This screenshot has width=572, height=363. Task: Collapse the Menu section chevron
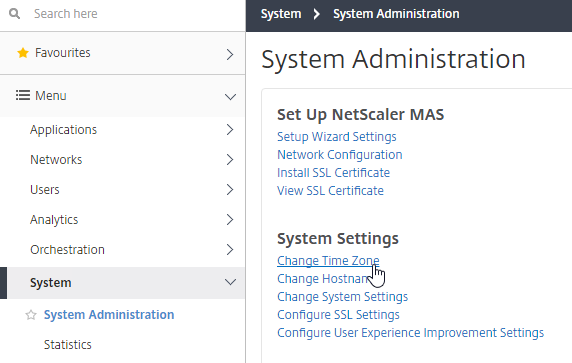click(230, 97)
